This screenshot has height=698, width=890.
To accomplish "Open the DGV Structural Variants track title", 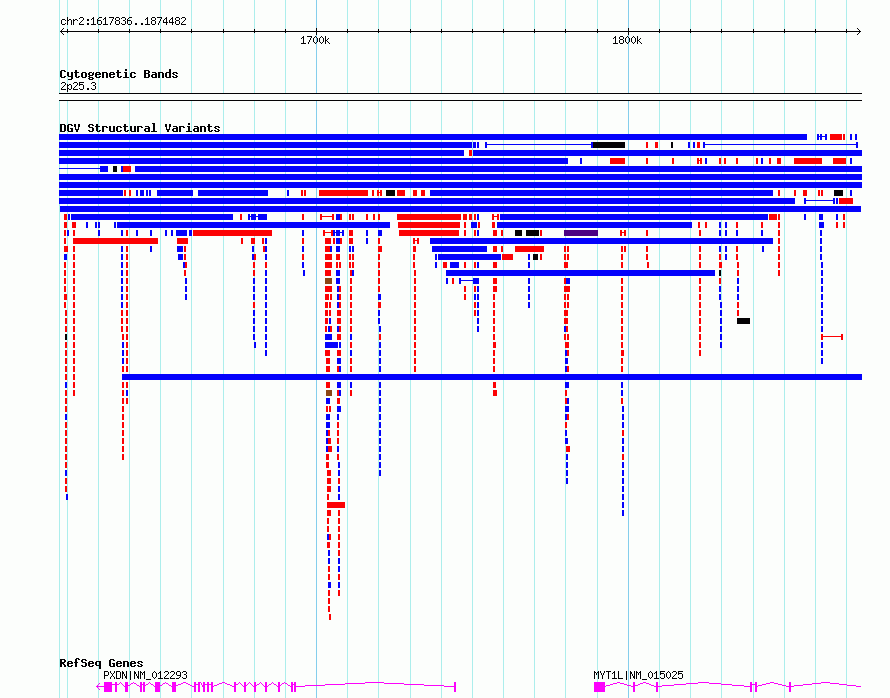I will coord(140,128).
